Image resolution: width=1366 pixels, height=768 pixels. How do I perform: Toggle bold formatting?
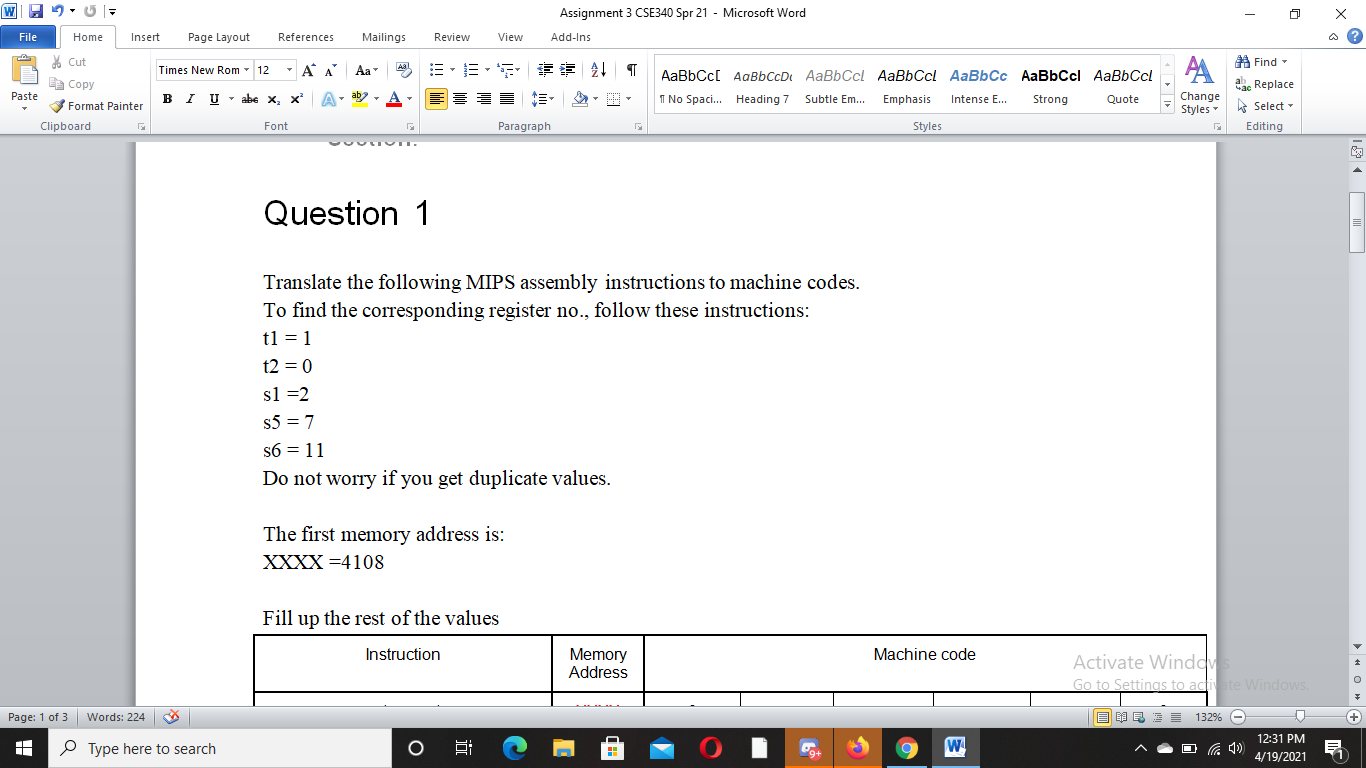coord(166,99)
